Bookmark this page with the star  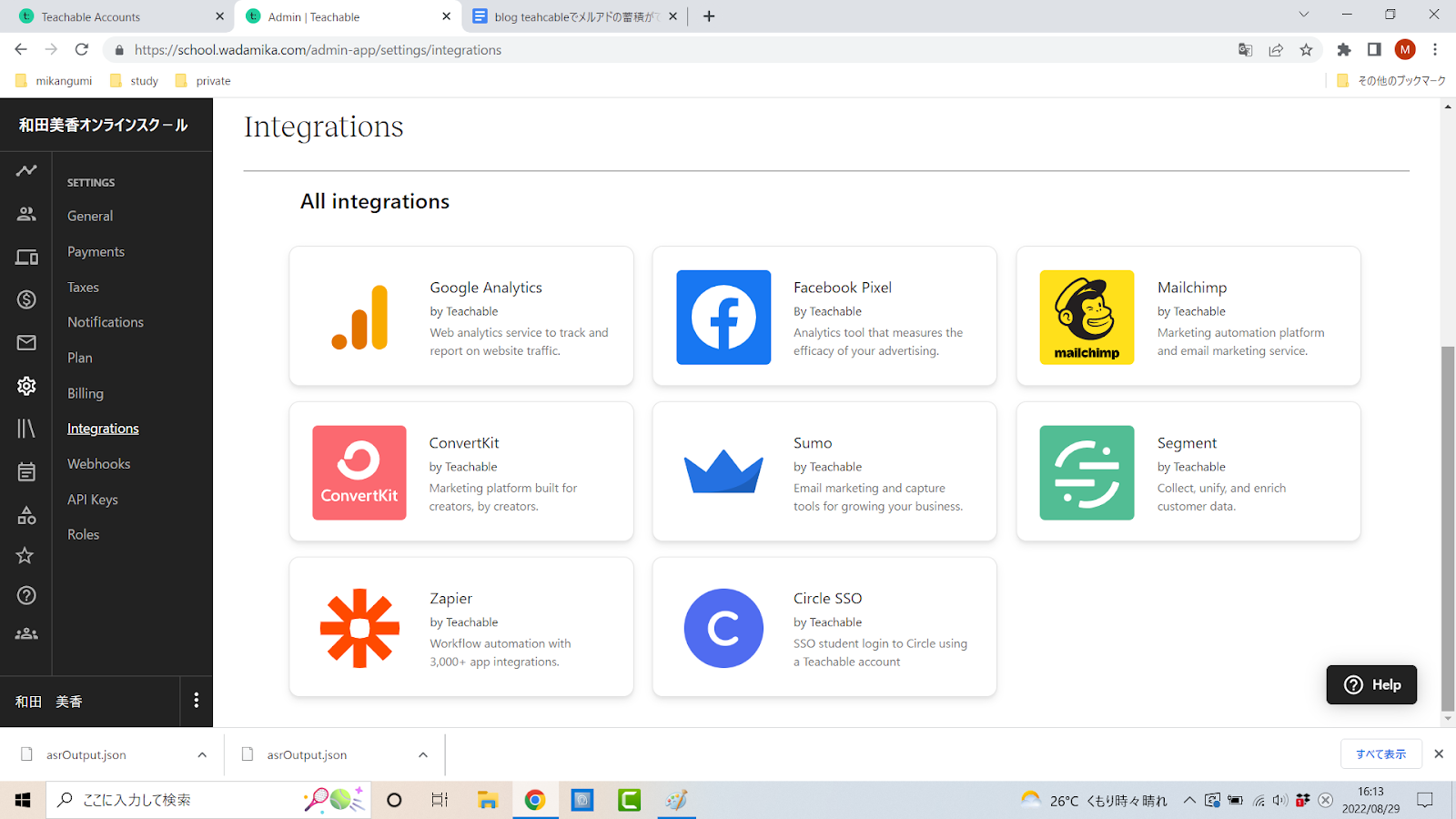tap(1306, 50)
